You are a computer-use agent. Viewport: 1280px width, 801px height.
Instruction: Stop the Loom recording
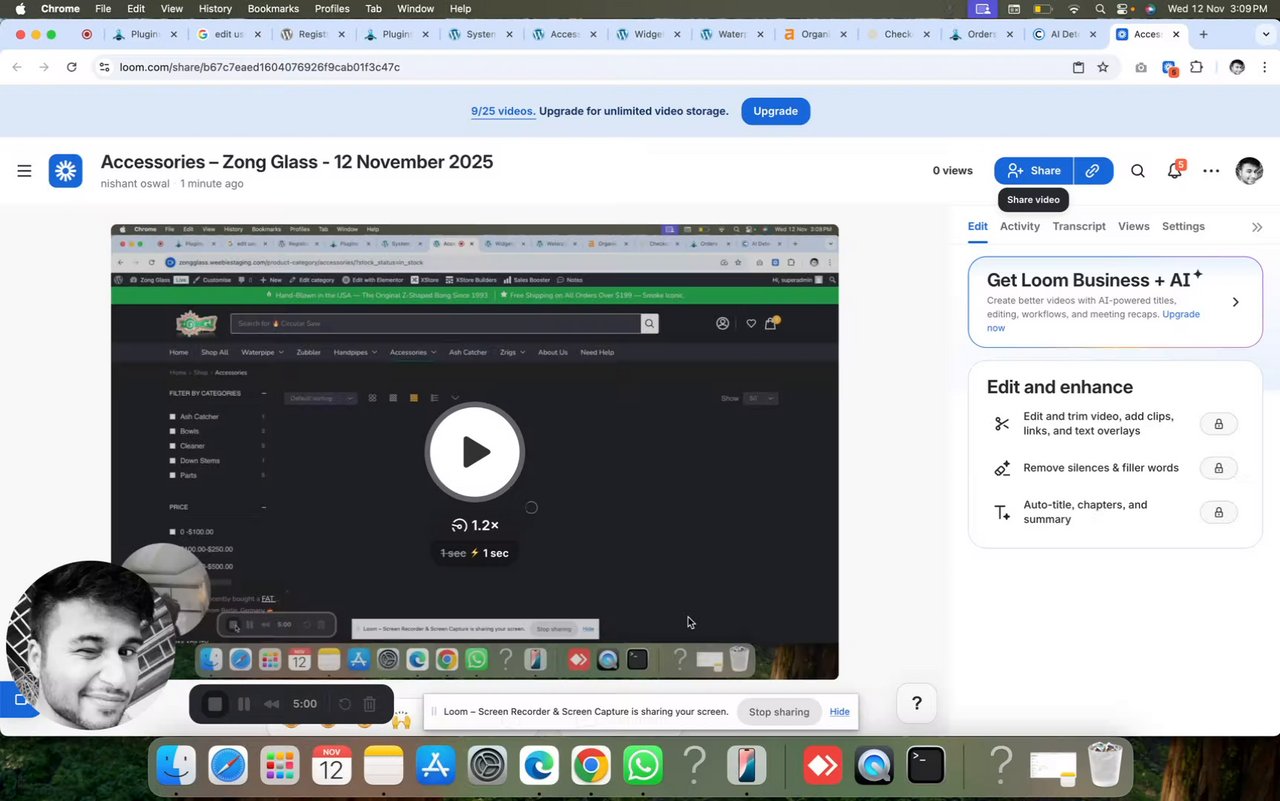(x=214, y=704)
